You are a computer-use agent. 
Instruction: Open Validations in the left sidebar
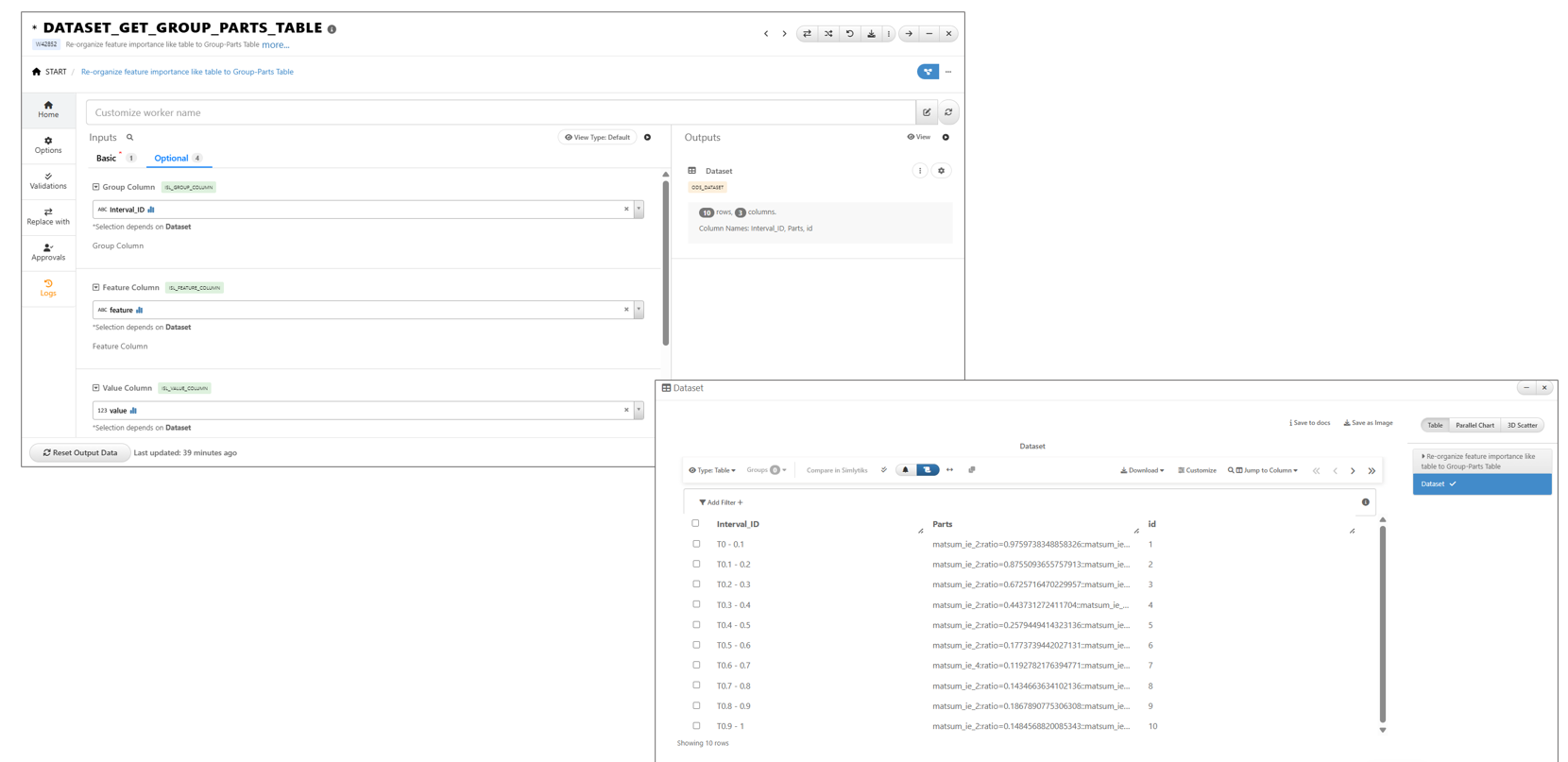tap(48, 181)
